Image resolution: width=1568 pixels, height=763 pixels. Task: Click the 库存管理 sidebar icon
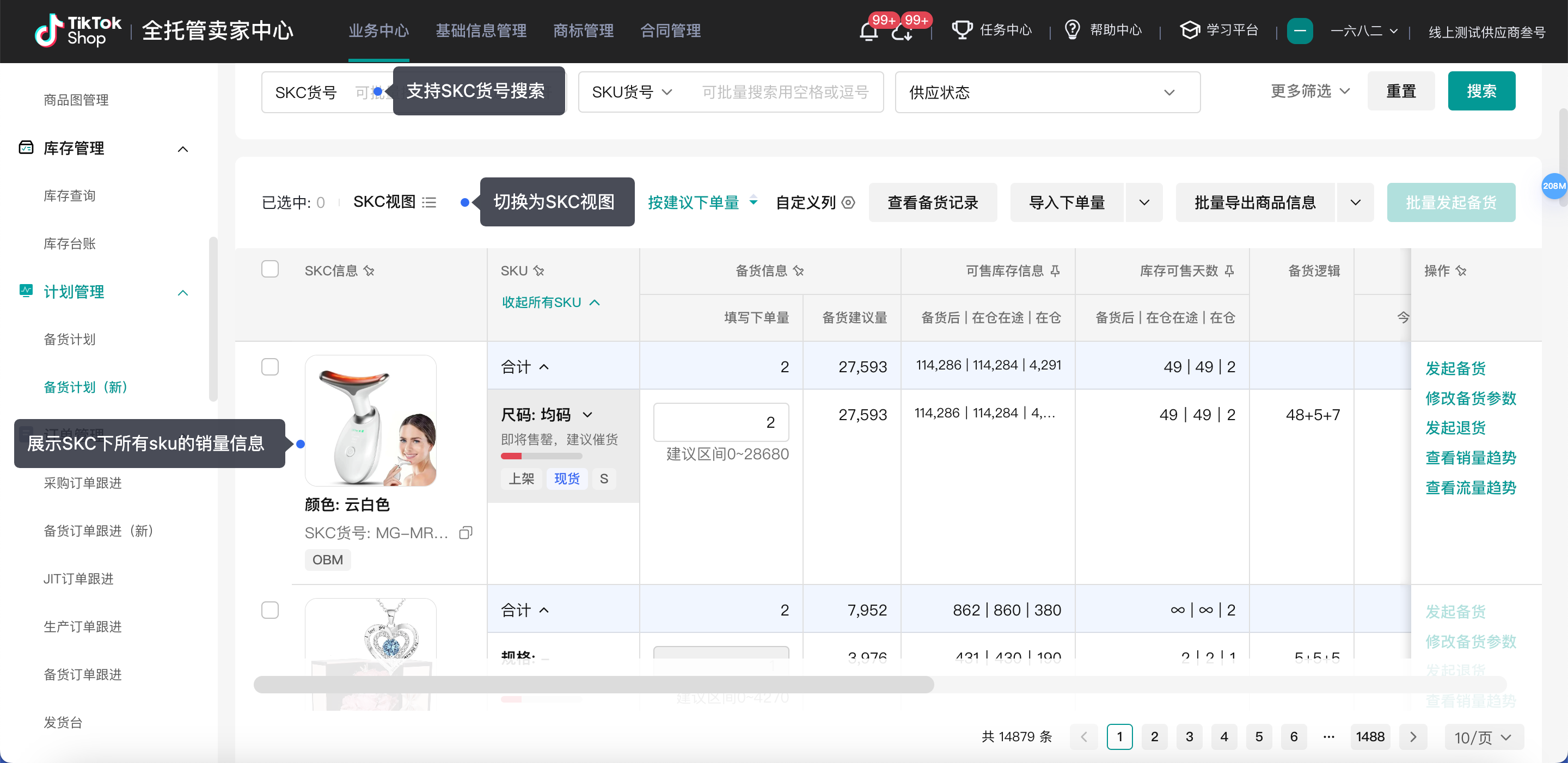[26, 148]
